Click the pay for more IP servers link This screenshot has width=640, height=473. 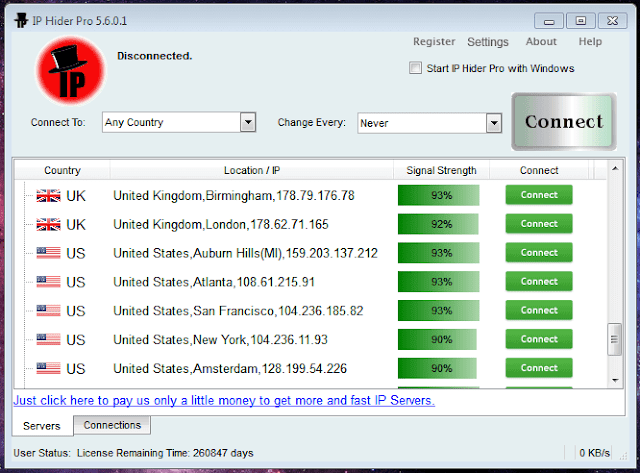(x=224, y=400)
